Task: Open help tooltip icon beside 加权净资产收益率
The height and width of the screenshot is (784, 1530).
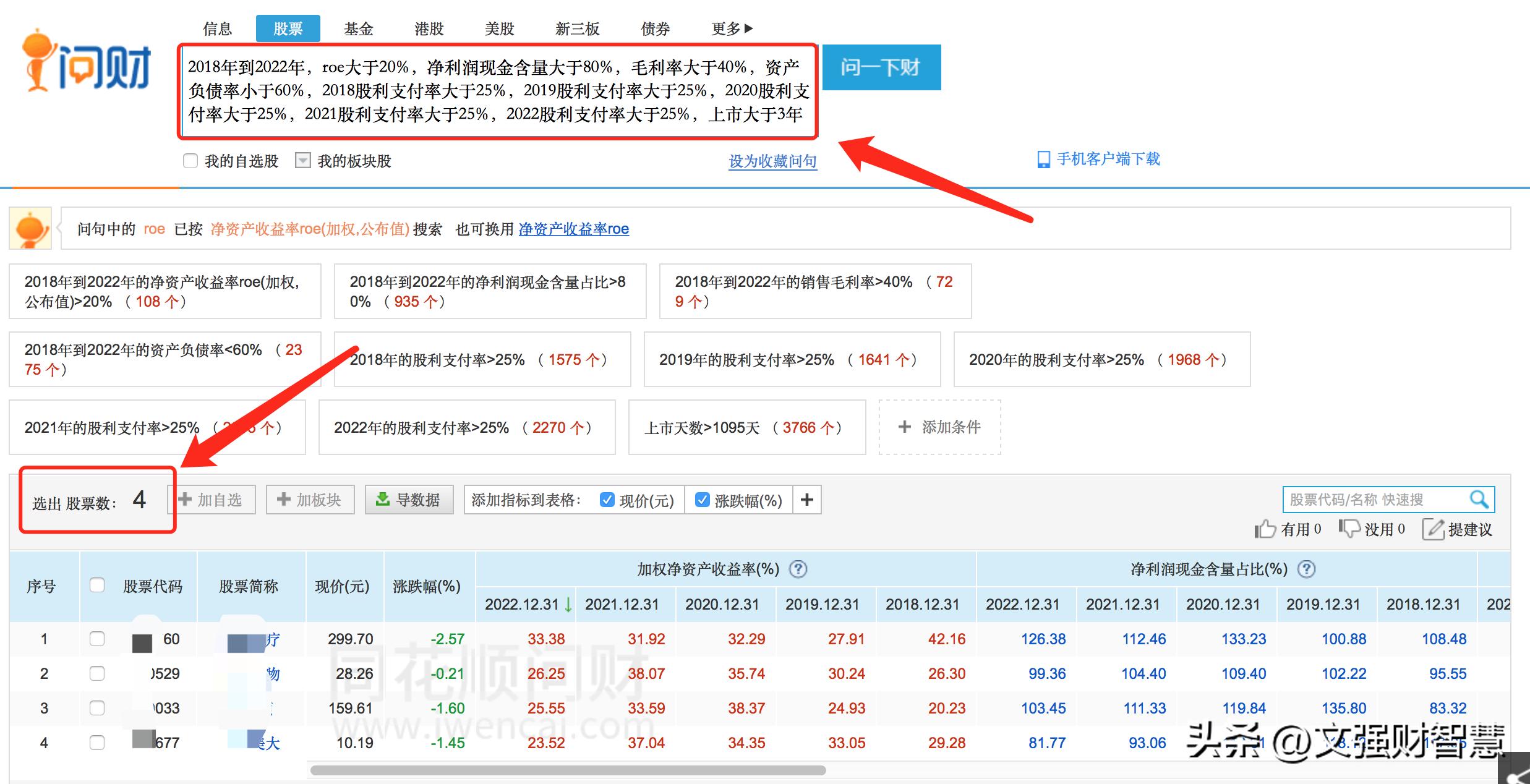Action: (x=798, y=569)
